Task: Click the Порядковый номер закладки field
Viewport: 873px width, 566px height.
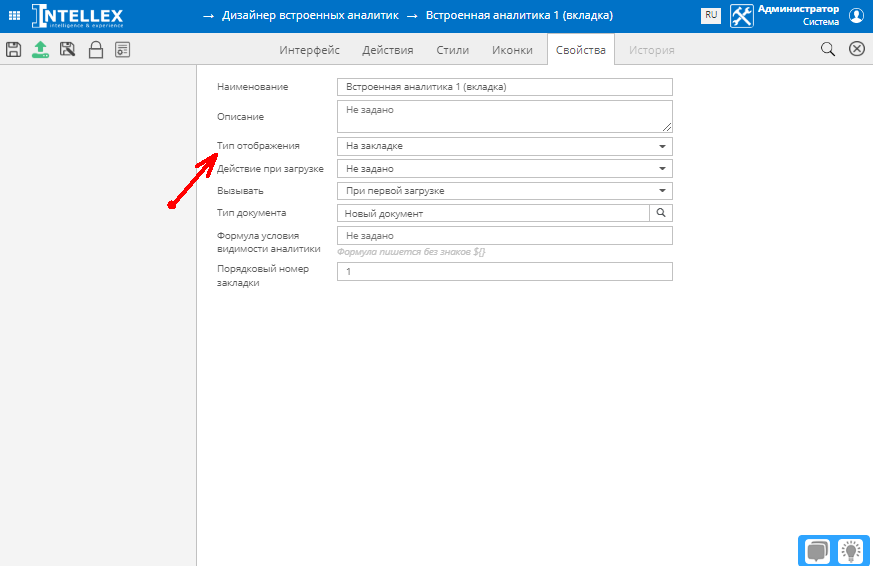Action: (x=504, y=272)
